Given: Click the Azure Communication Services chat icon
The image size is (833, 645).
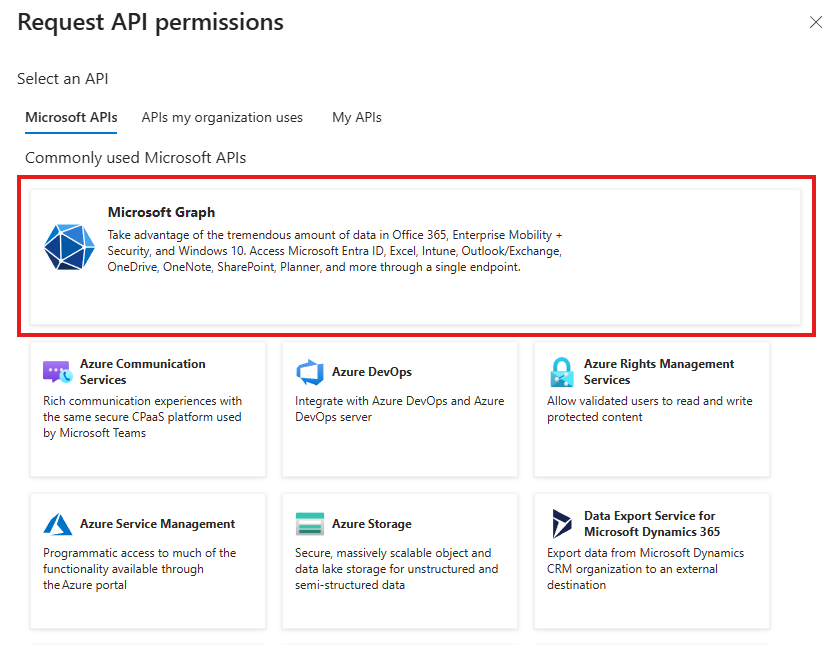Looking at the screenshot, I should pos(57,372).
